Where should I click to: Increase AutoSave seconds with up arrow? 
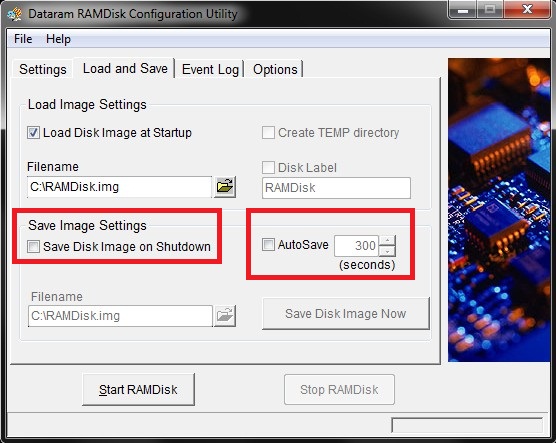388,240
